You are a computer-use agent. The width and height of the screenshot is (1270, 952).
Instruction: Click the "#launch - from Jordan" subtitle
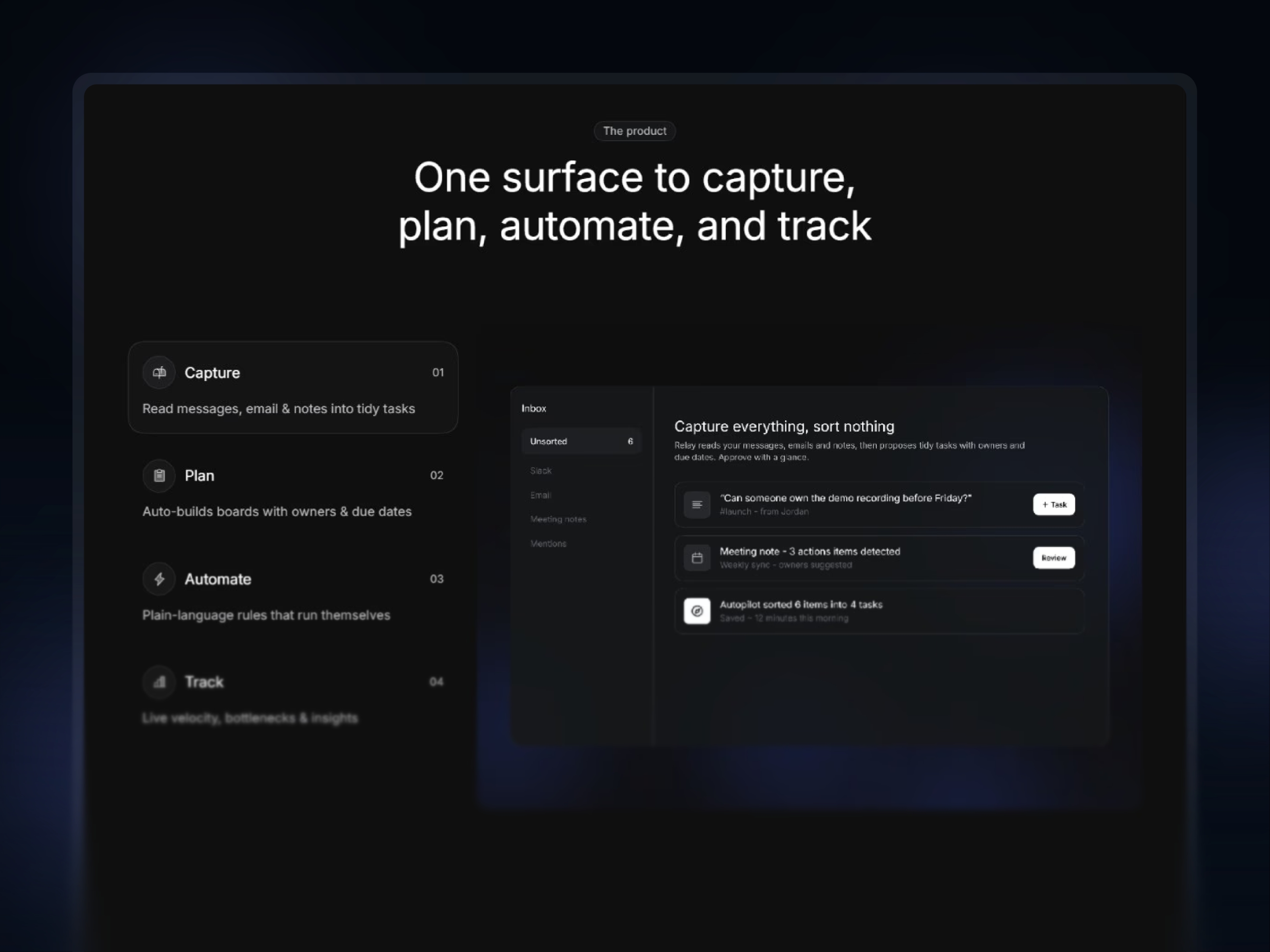point(764,512)
